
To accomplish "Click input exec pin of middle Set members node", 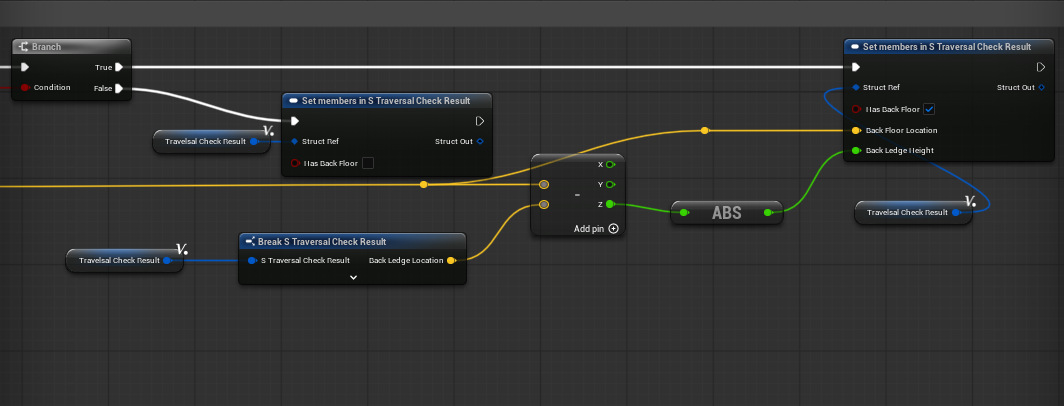I will 294,121.
